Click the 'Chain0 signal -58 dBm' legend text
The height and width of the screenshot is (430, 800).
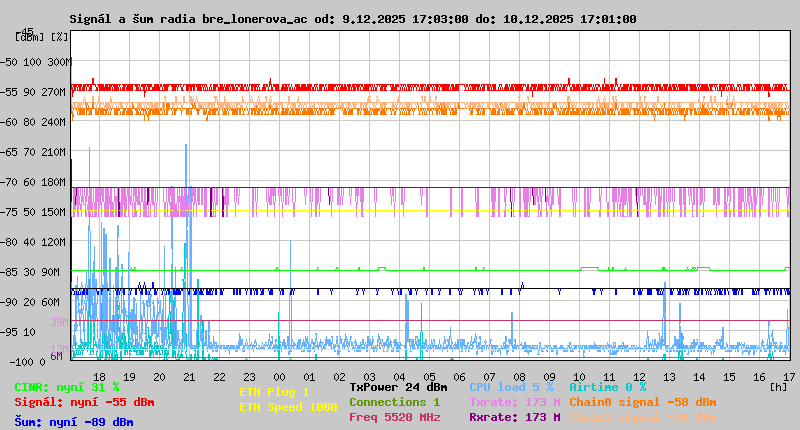point(643,402)
